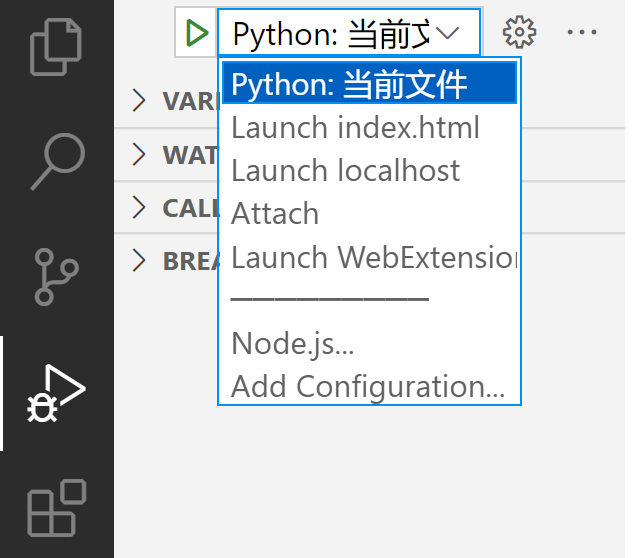Open the Search view
This screenshot has height=558, width=633.
(x=57, y=162)
